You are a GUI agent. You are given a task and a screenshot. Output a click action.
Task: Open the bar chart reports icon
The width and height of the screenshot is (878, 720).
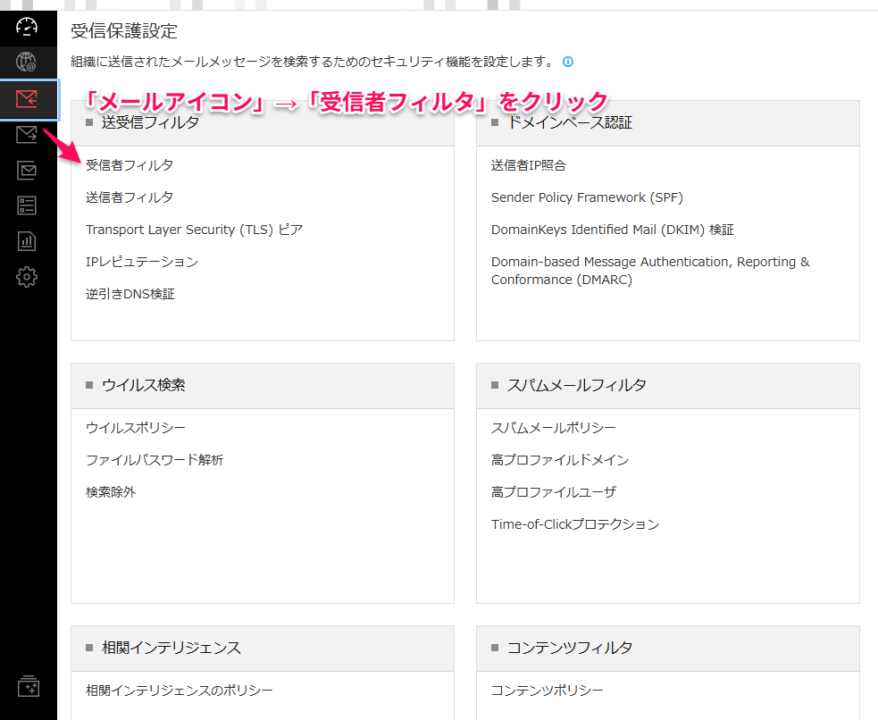(x=27, y=241)
